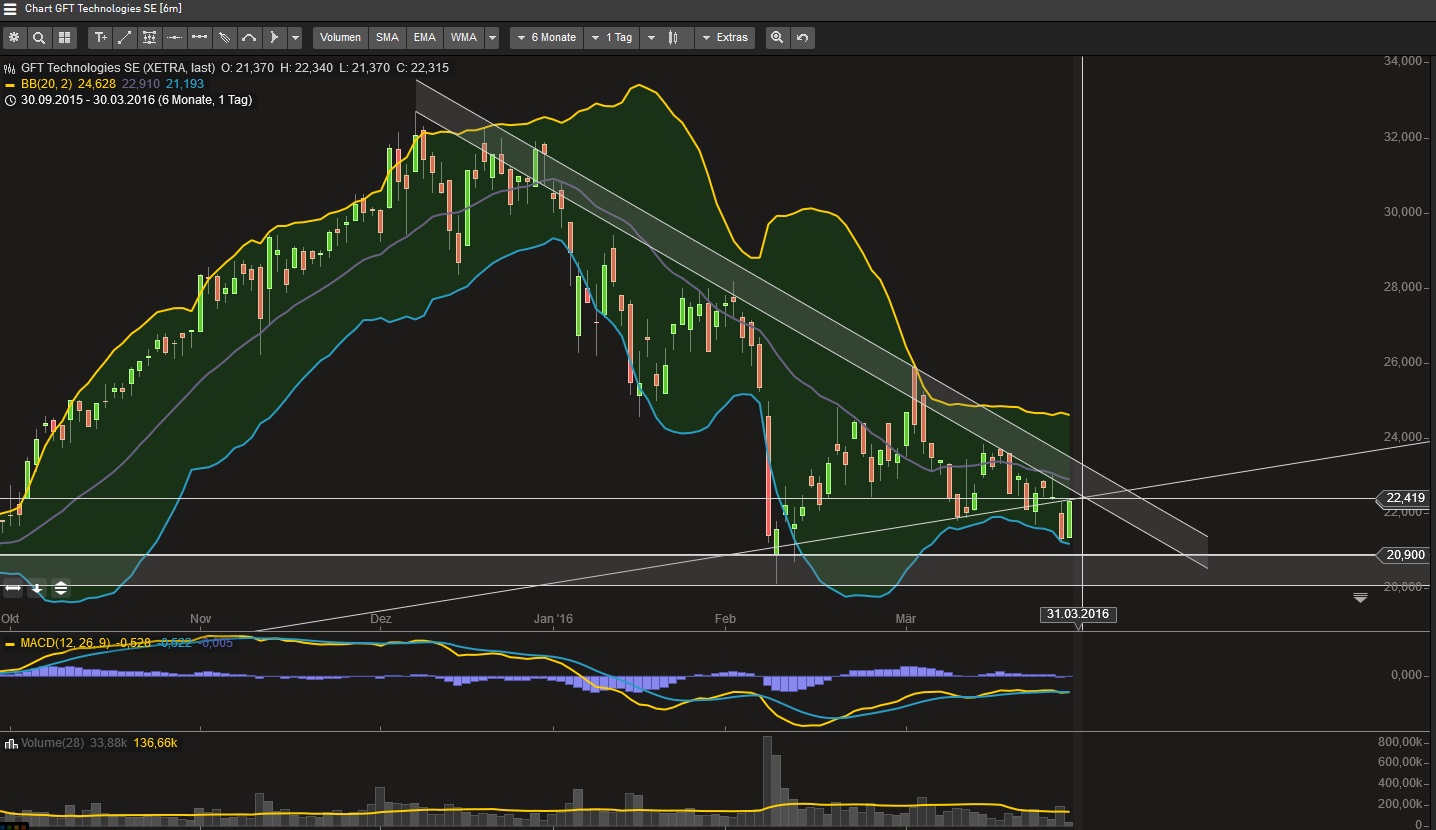Click the zoom-in magnifier icon
1436x830 pixels.
click(777, 38)
